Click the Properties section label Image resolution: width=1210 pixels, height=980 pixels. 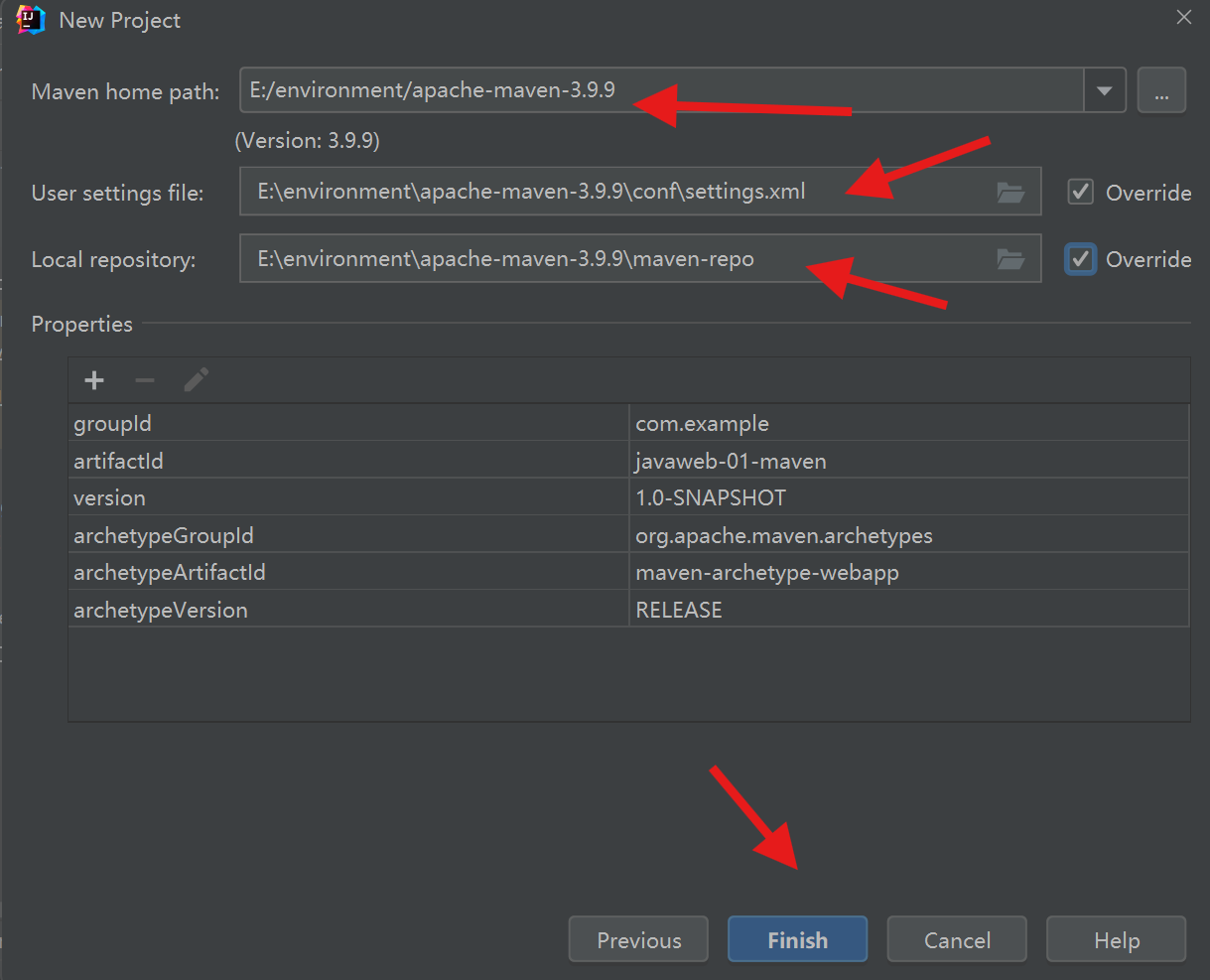pos(81,324)
